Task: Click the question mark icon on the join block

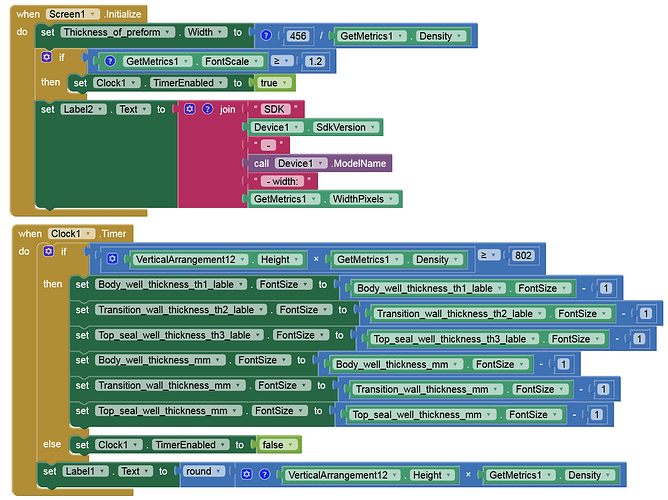Action: click(207, 109)
